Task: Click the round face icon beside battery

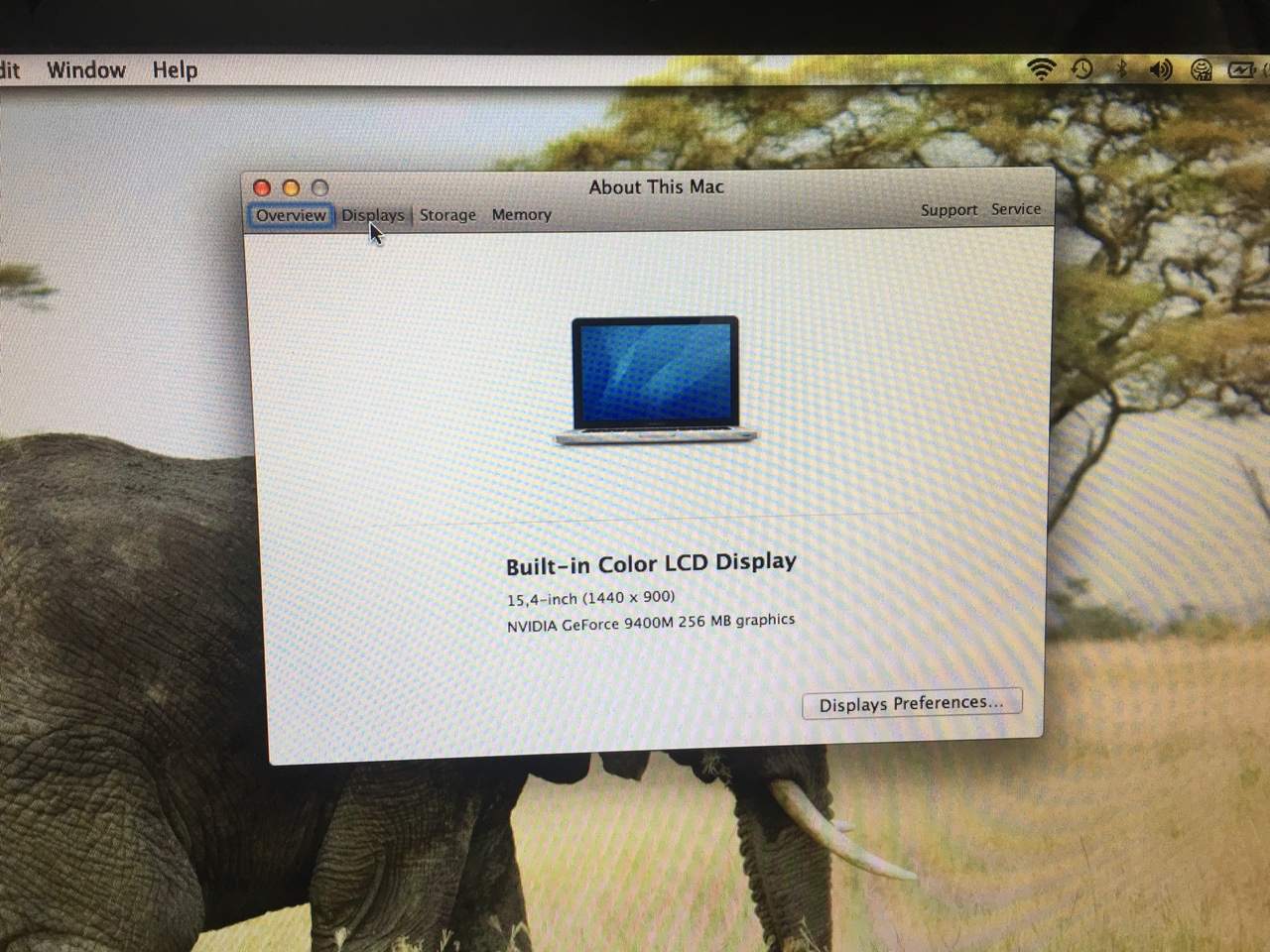Action: [1202, 69]
